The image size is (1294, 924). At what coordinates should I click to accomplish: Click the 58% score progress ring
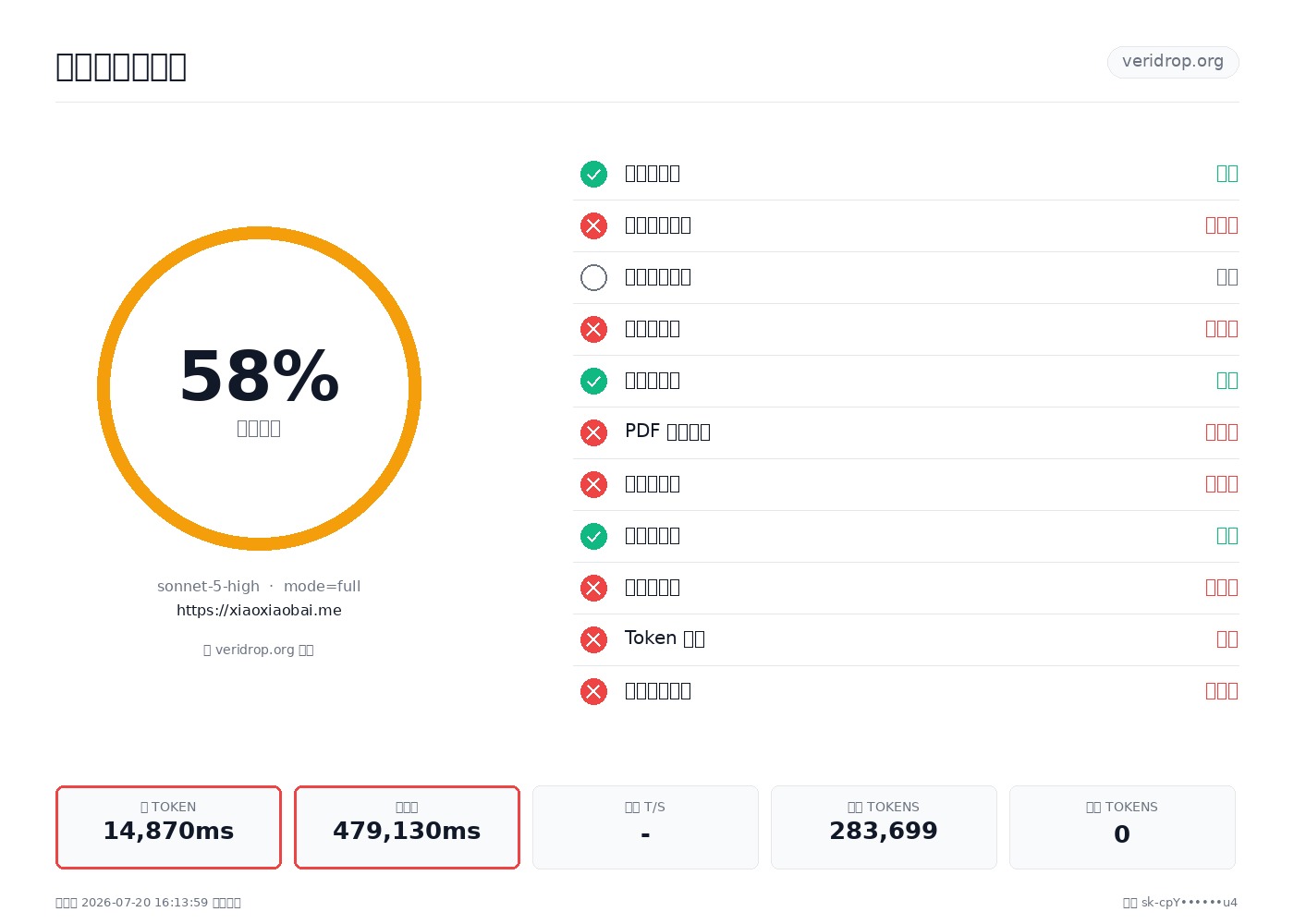pyautogui.click(x=259, y=388)
